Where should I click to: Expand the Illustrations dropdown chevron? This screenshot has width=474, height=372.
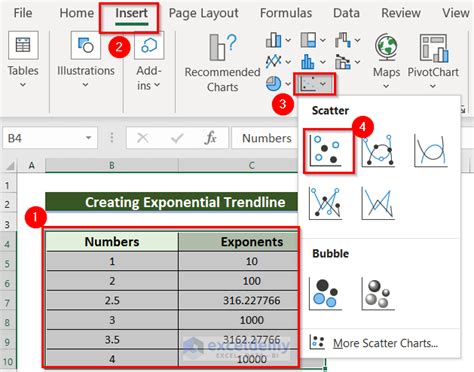coord(86,85)
